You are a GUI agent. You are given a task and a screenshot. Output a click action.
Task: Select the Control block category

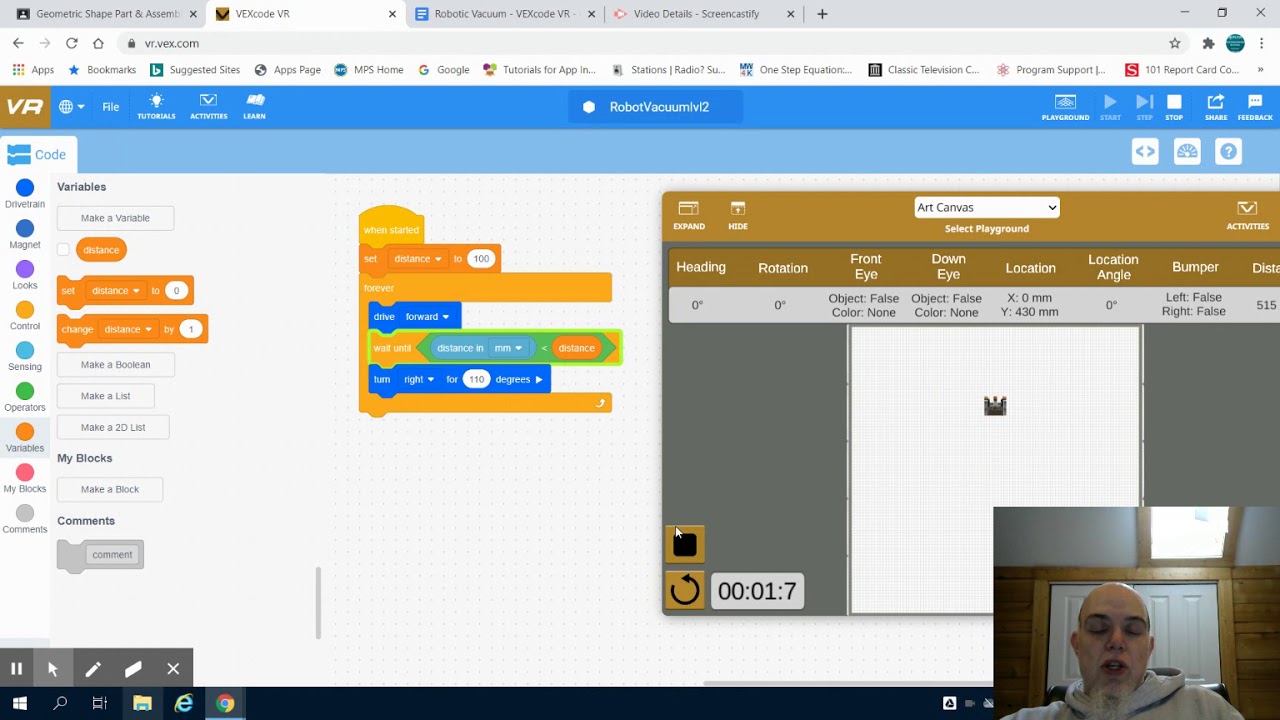[x=25, y=316]
